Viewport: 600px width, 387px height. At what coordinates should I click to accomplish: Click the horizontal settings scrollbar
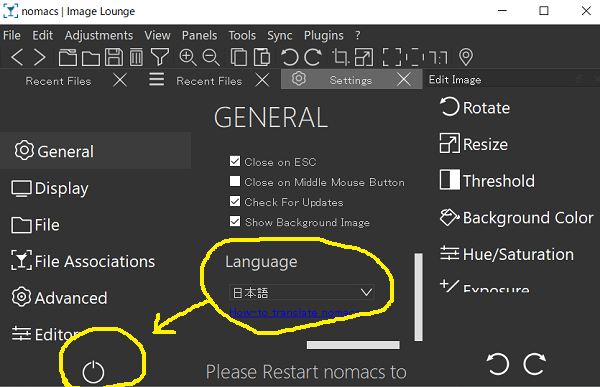(x=353, y=345)
